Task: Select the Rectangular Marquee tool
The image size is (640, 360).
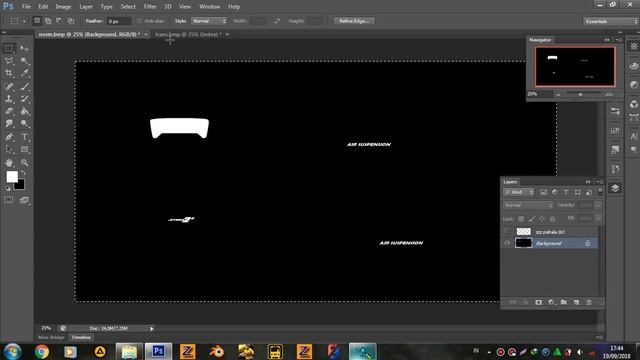Action: (x=9, y=49)
